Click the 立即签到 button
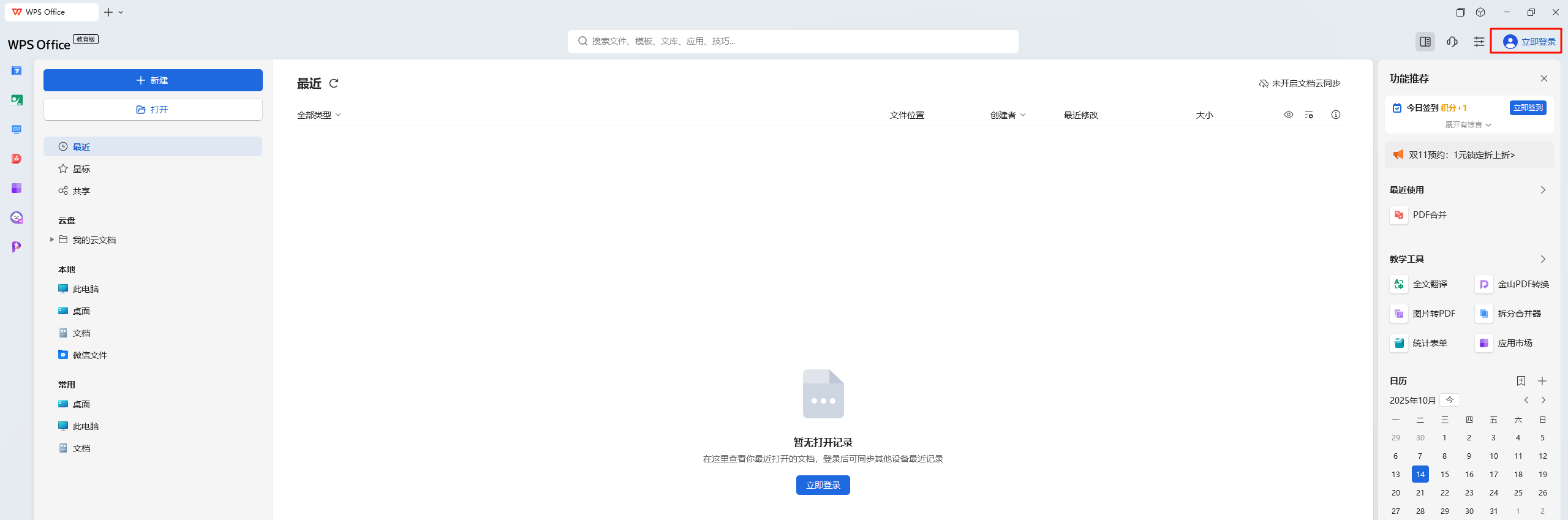 pyautogui.click(x=1528, y=108)
